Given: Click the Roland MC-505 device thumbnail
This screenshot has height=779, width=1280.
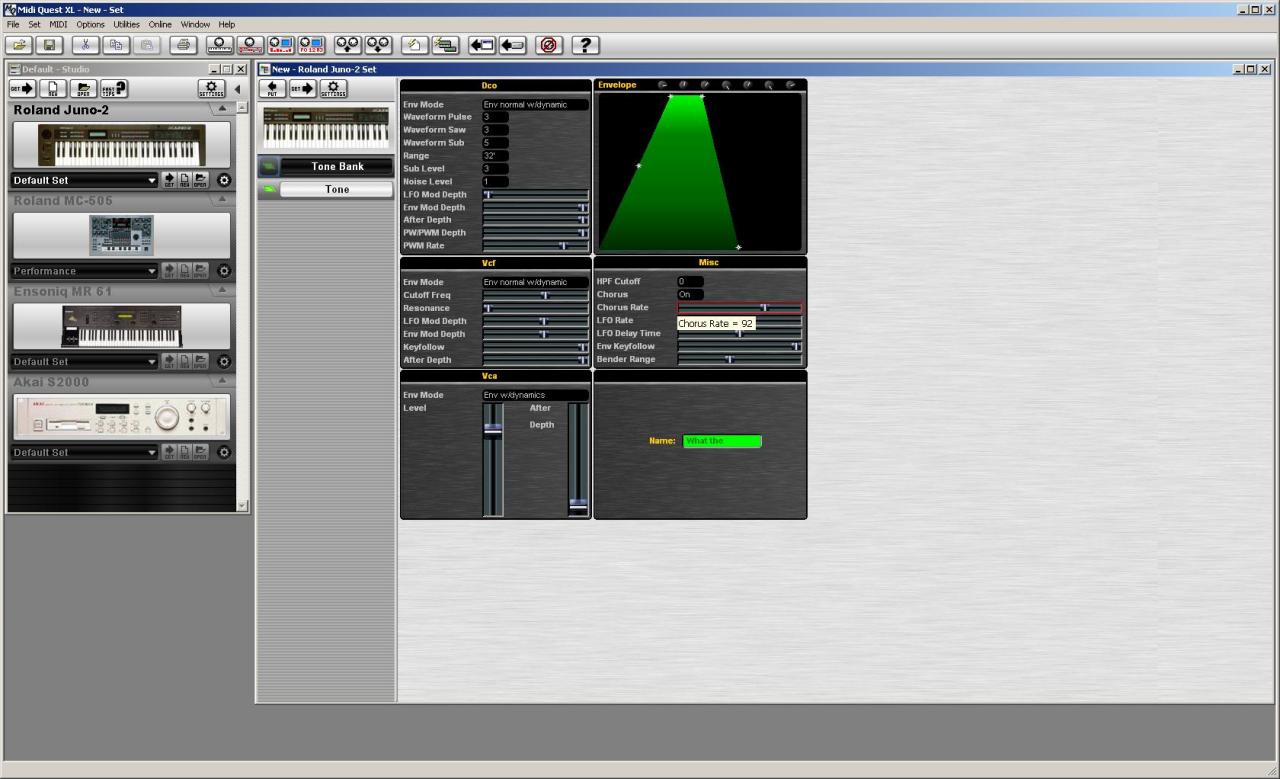Looking at the screenshot, I should point(121,236).
